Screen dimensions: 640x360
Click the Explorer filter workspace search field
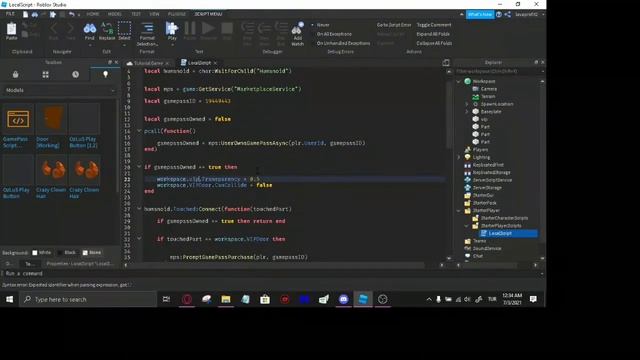498,71
